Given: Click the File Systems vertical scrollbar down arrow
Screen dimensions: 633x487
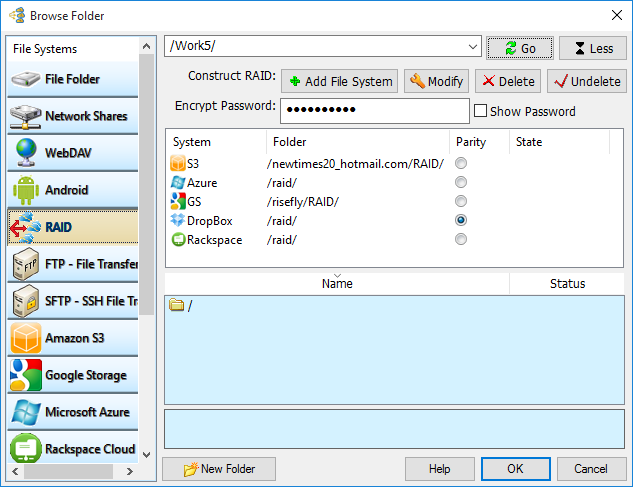Looking at the screenshot, I should [147, 455].
